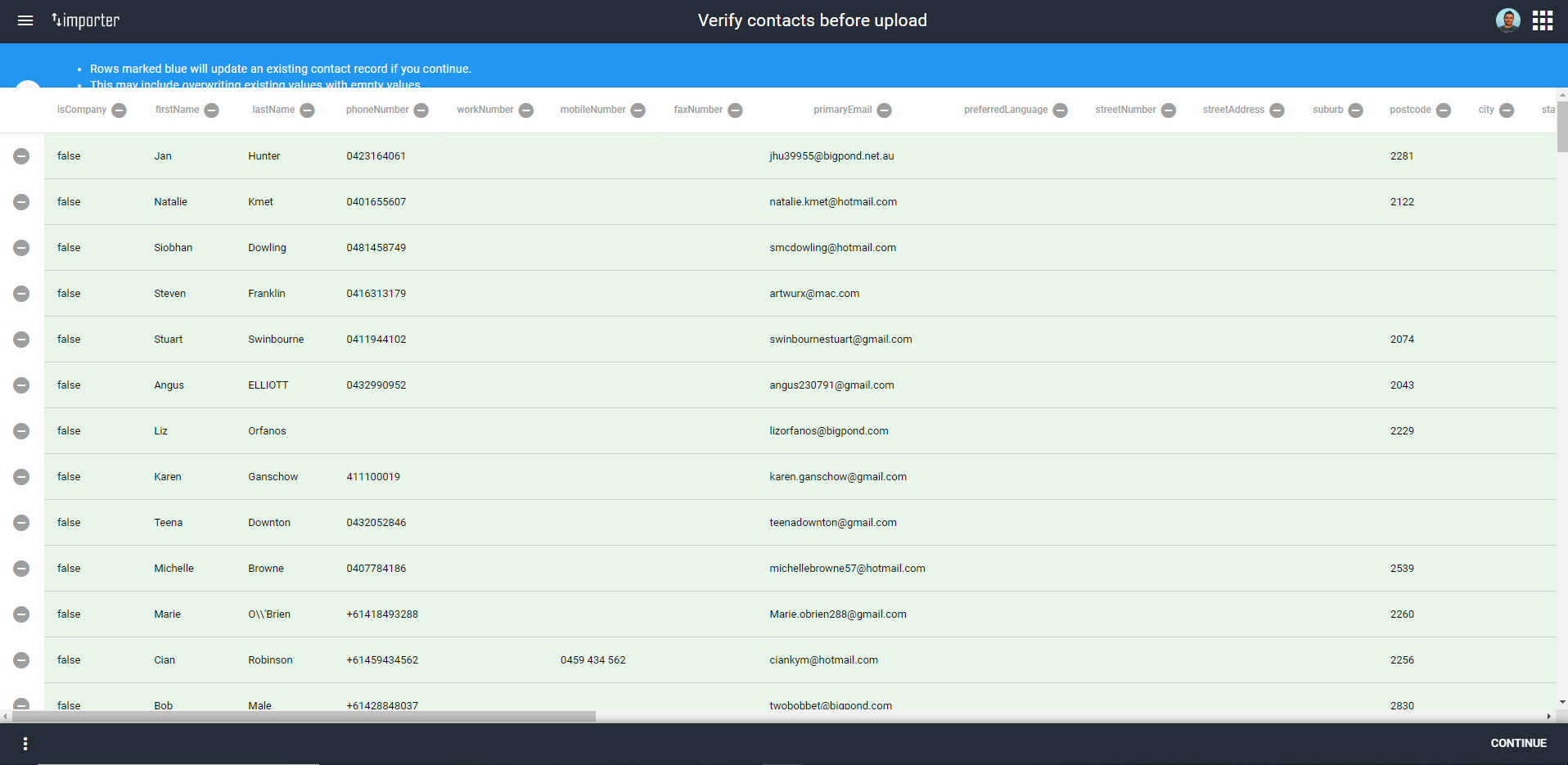Remove the postcode column
1568x765 pixels.
[1444, 110]
